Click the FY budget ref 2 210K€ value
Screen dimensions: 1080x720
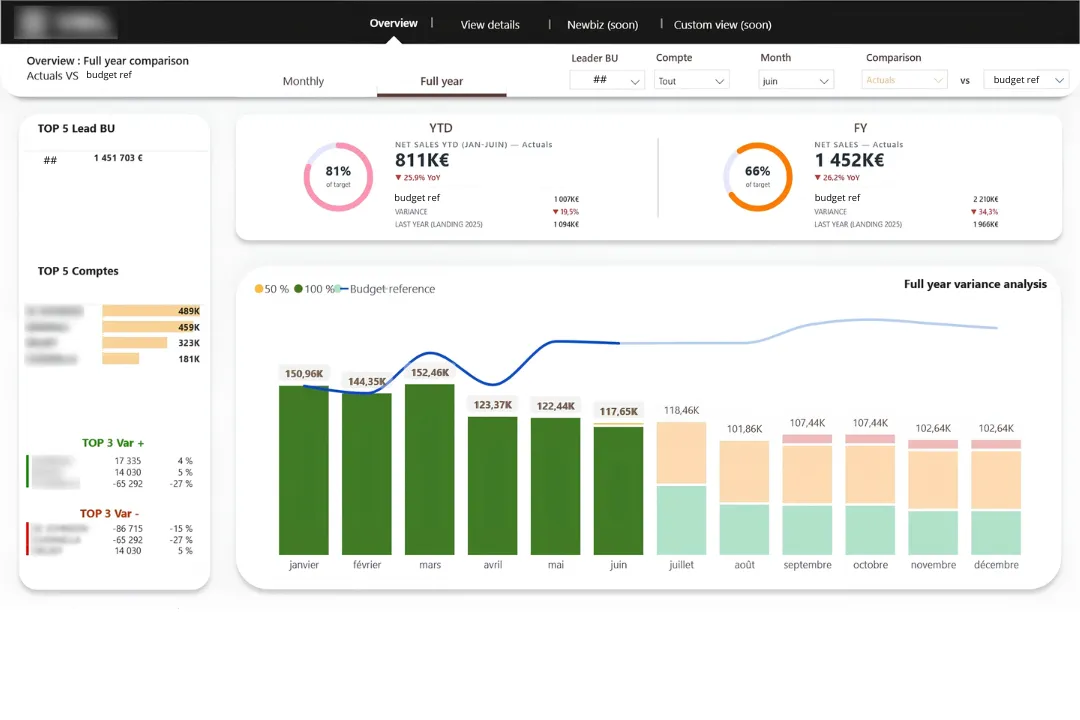pyautogui.click(x=986, y=199)
